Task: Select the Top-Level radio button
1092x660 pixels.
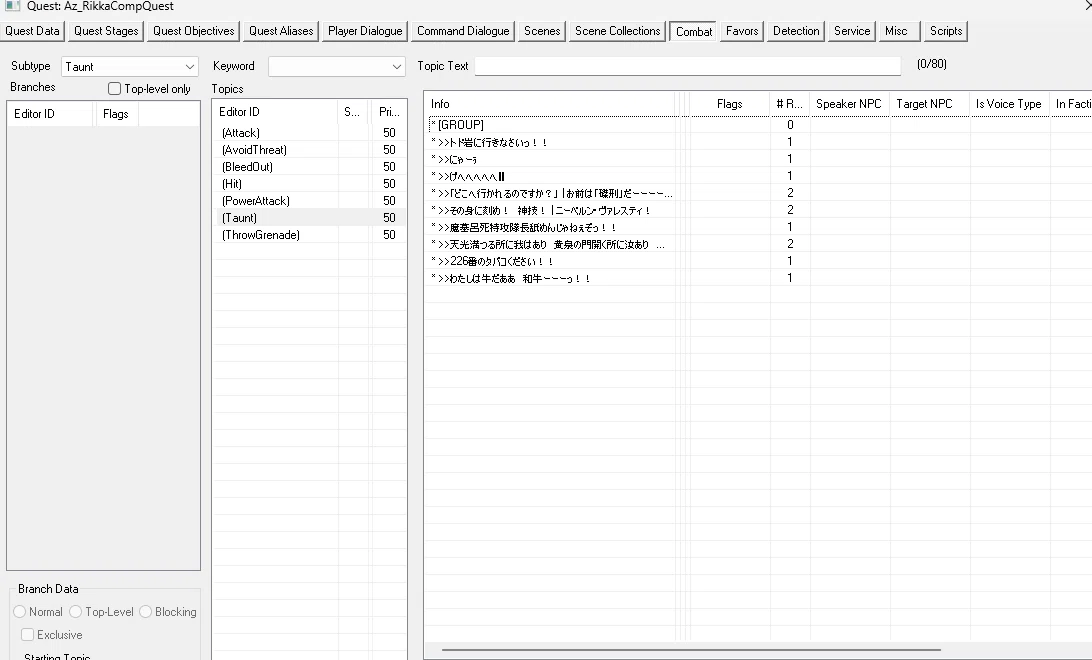Action: pos(75,611)
